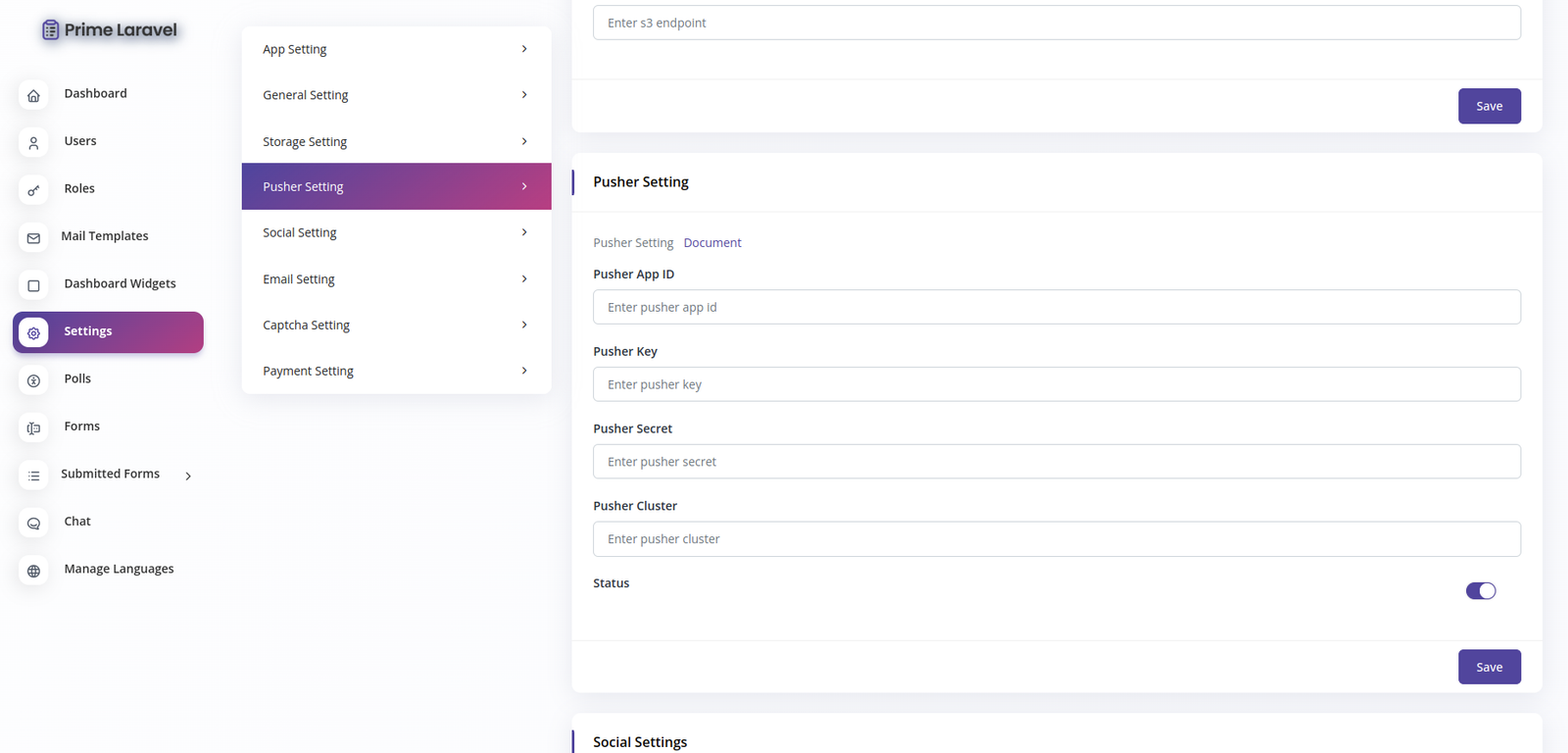This screenshot has width=1568, height=753.
Task: Click the chevron beside Payment Setting
Action: coord(524,371)
